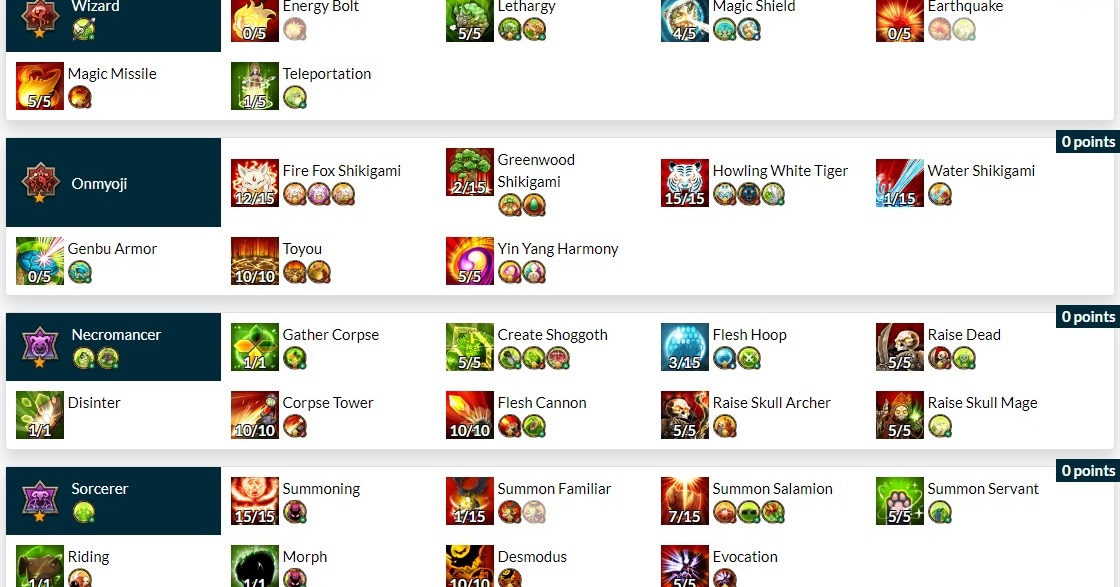The height and width of the screenshot is (587, 1120).
Task: Click the Fire Fox Shikigami skill icon
Action: coord(255,183)
